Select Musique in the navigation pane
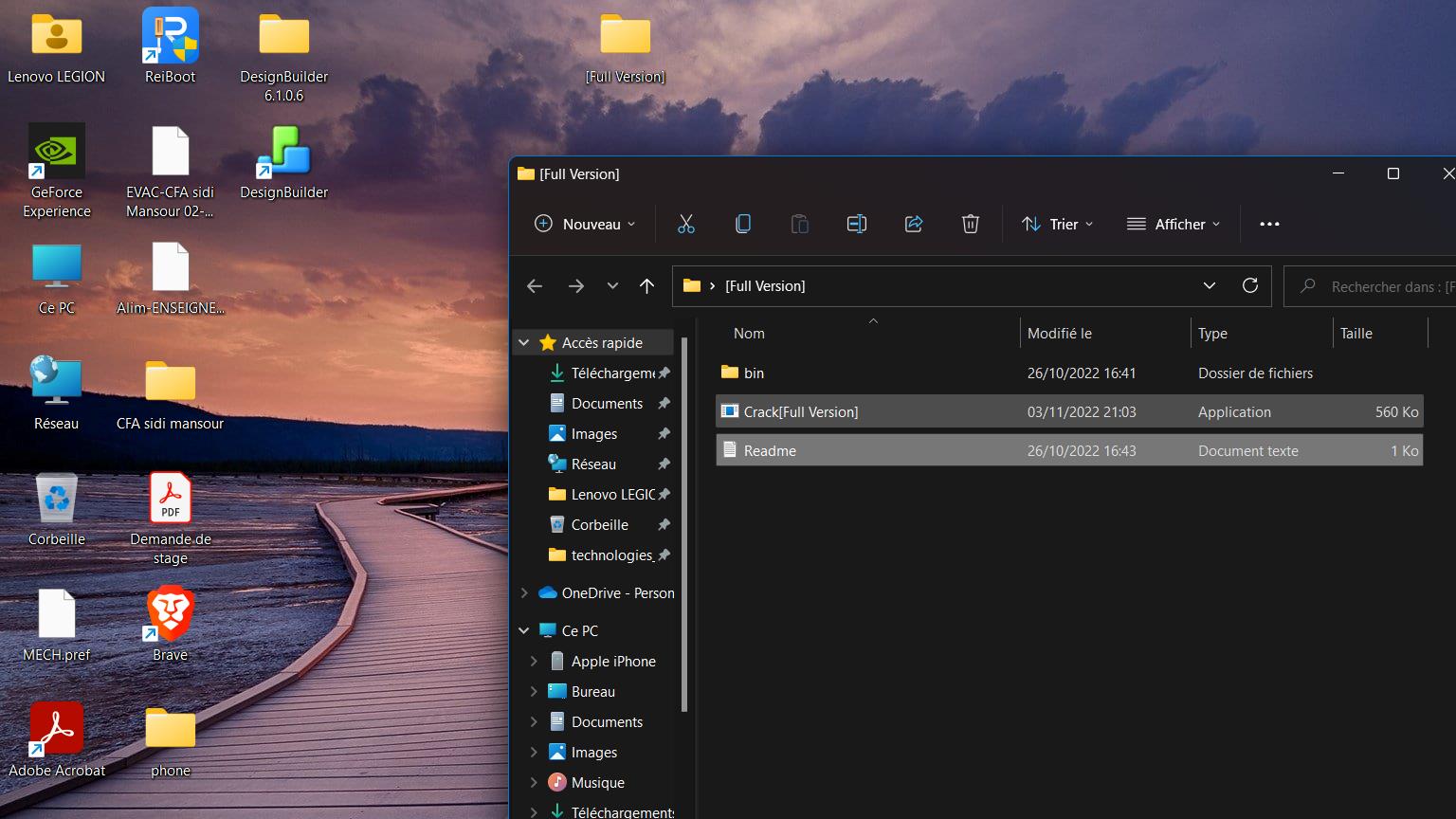This screenshot has height=819, width=1456. coord(597,782)
